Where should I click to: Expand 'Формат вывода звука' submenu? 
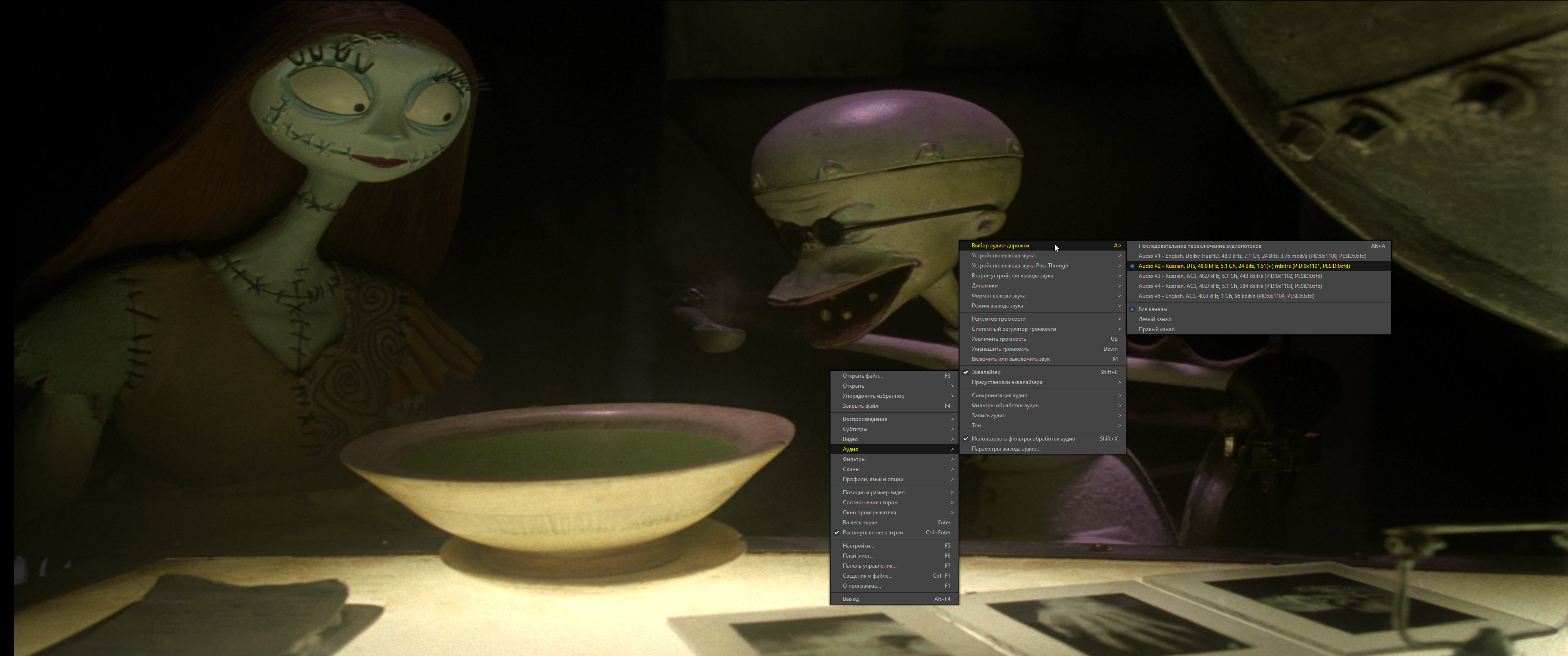[x=1042, y=296]
